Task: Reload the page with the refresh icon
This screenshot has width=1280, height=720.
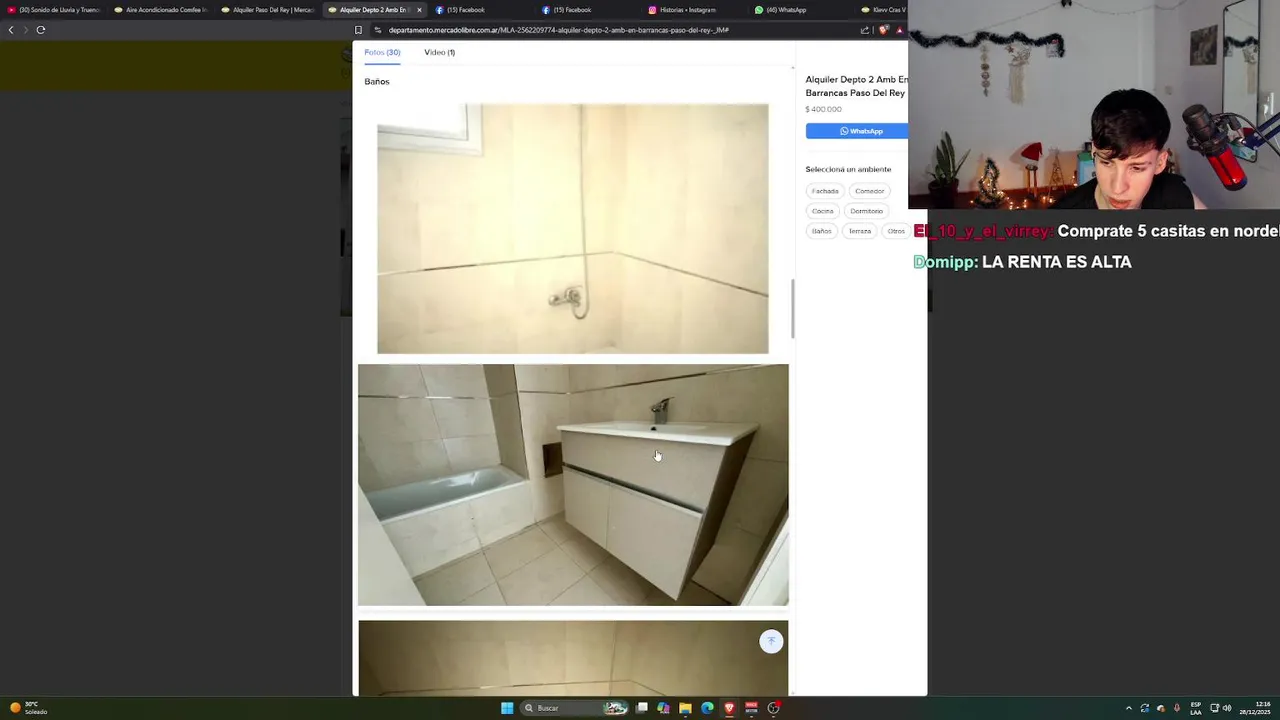Action: [41, 30]
